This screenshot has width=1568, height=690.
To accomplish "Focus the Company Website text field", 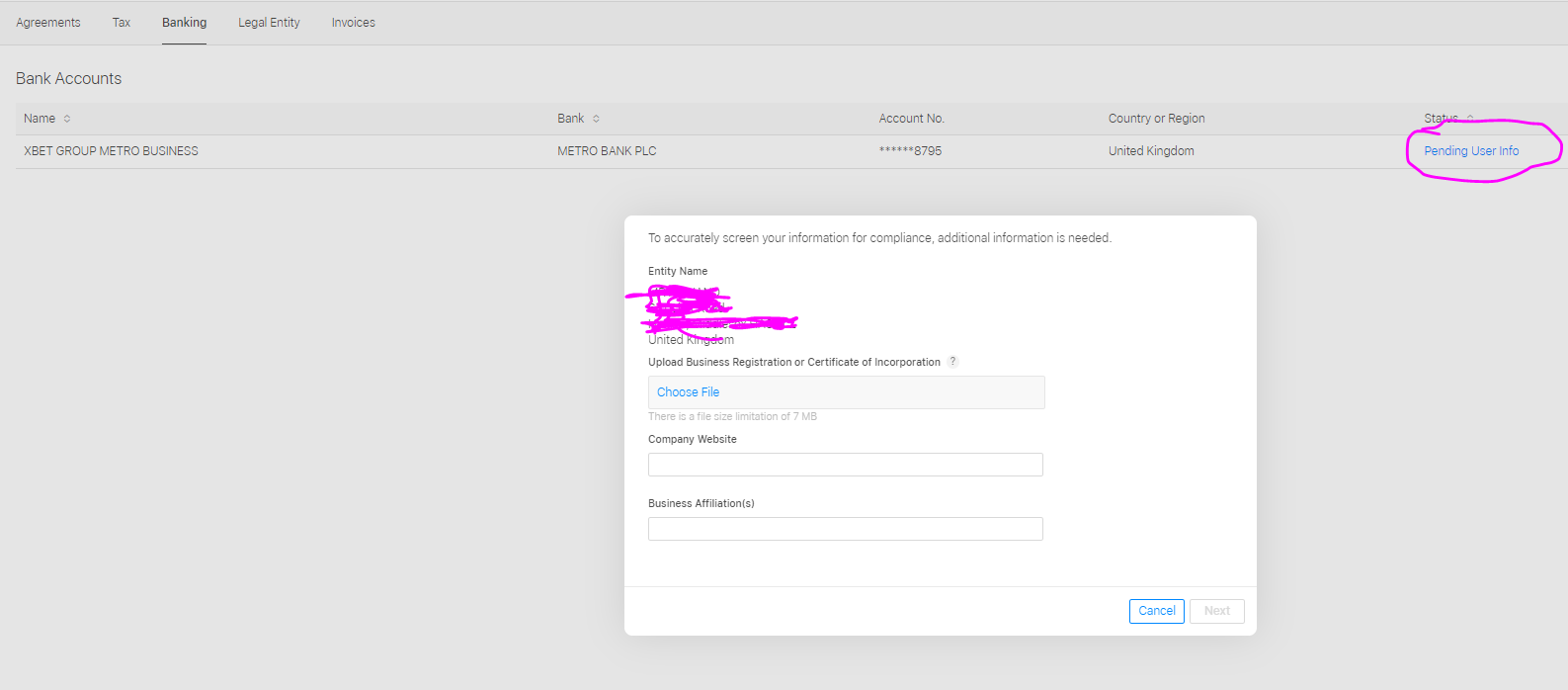I will [x=845, y=465].
